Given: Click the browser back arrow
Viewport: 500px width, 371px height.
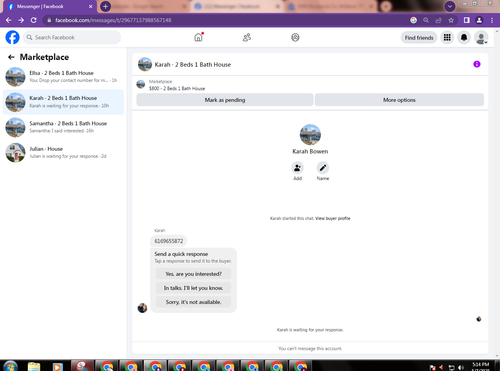Looking at the screenshot, I should pyautogui.click(x=9, y=20).
